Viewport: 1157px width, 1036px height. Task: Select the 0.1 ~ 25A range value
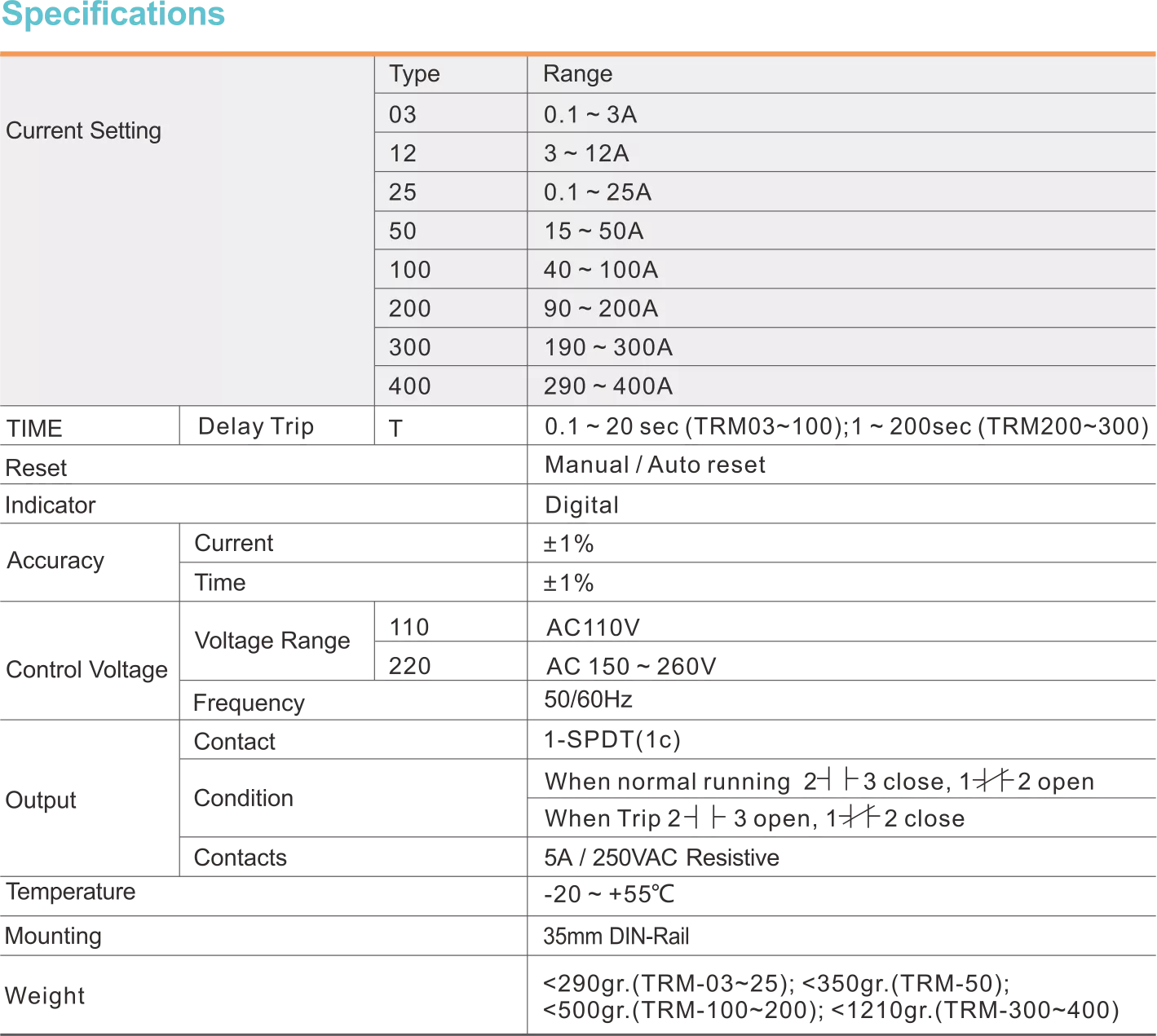(598, 192)
